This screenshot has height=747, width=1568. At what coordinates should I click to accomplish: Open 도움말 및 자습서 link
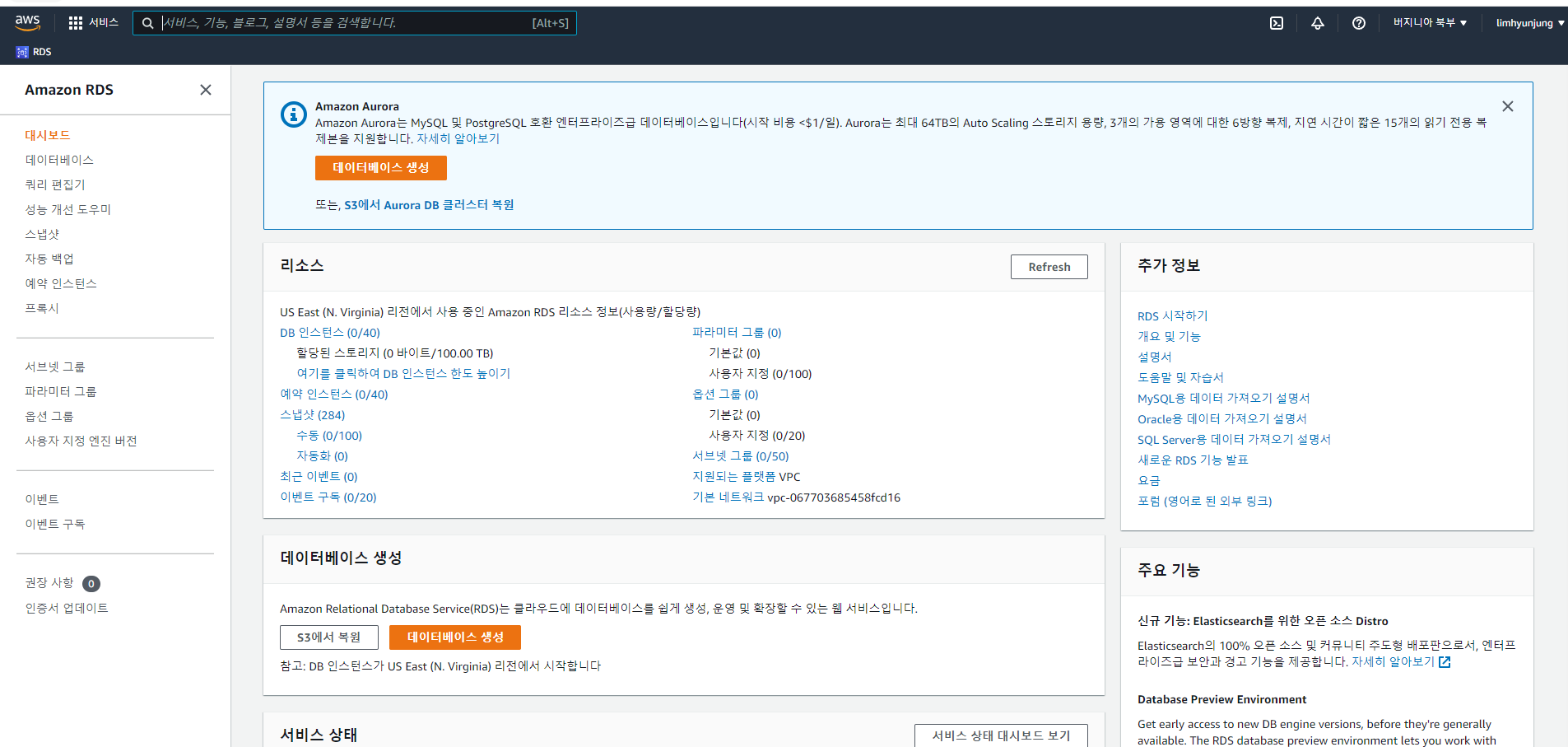[x=1181, y=378]
